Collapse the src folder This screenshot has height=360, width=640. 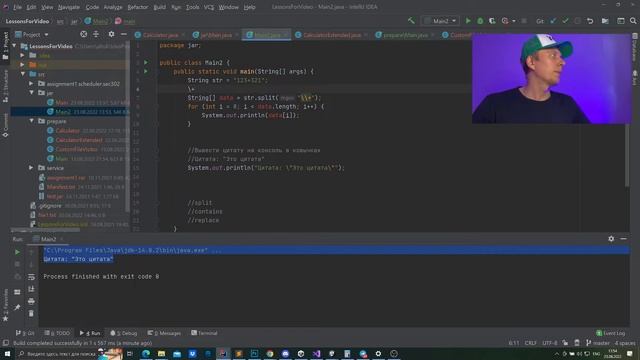point(23,74)
